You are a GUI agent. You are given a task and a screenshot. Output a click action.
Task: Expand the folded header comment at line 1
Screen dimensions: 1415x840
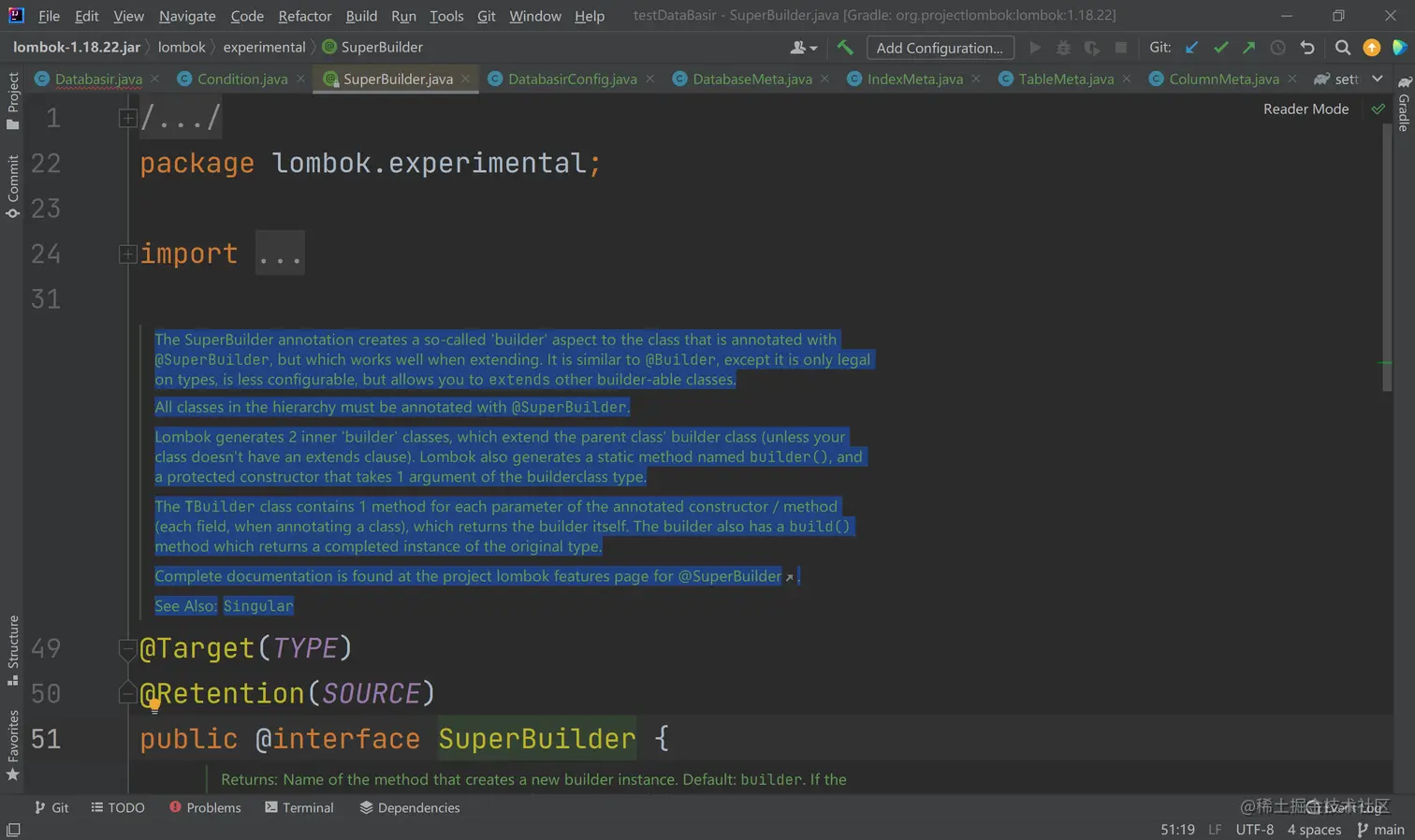coord(128,118)
